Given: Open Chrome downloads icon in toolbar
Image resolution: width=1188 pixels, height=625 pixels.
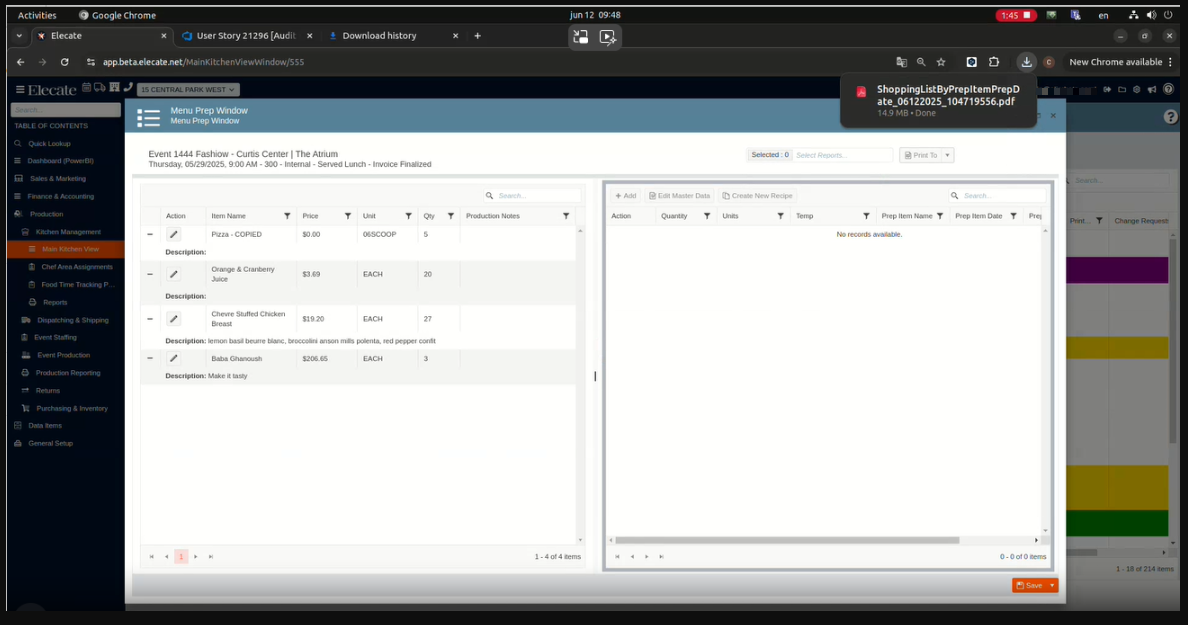Looking at the screenshot, I should pyautogui.click(x=1026, y=62).
